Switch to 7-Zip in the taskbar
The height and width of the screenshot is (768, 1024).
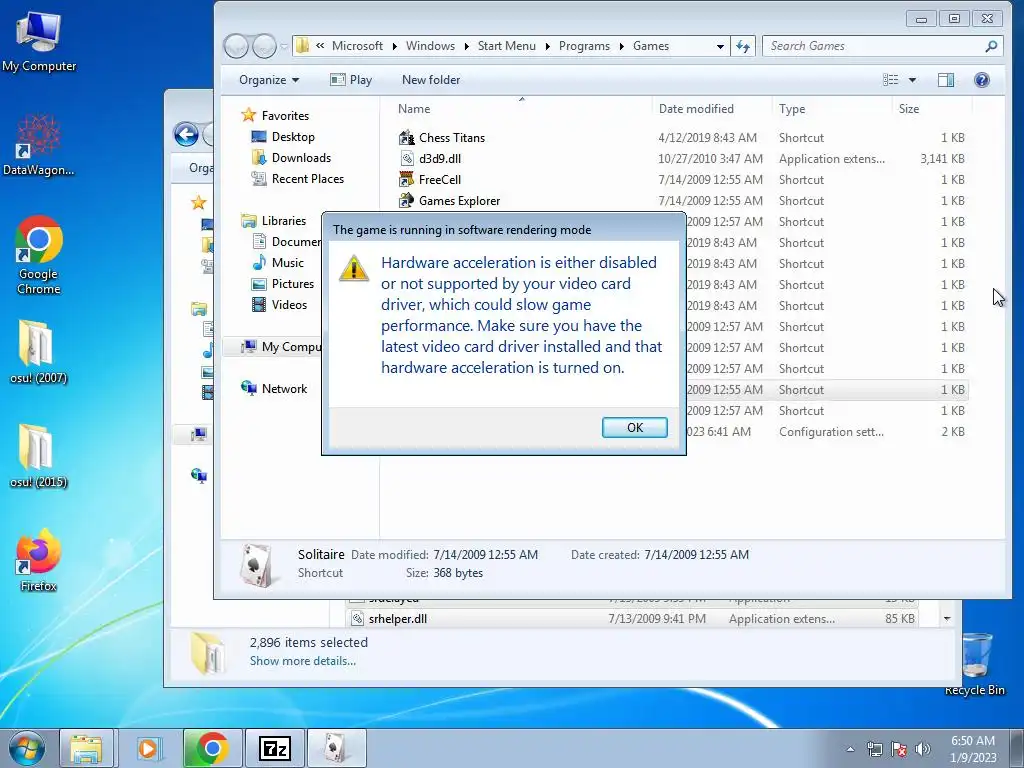click(274, 748)
